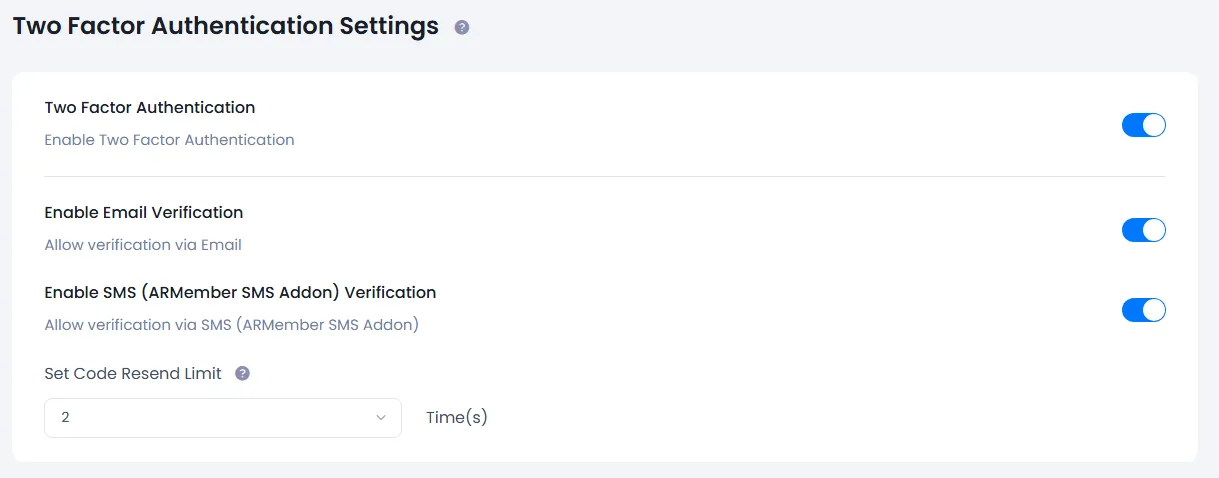Image resolution: width=1219 pixels, height=478 pixels.
Task: Click help icon beside Two Factor Authentication Settings
Action: pos(462,28)
